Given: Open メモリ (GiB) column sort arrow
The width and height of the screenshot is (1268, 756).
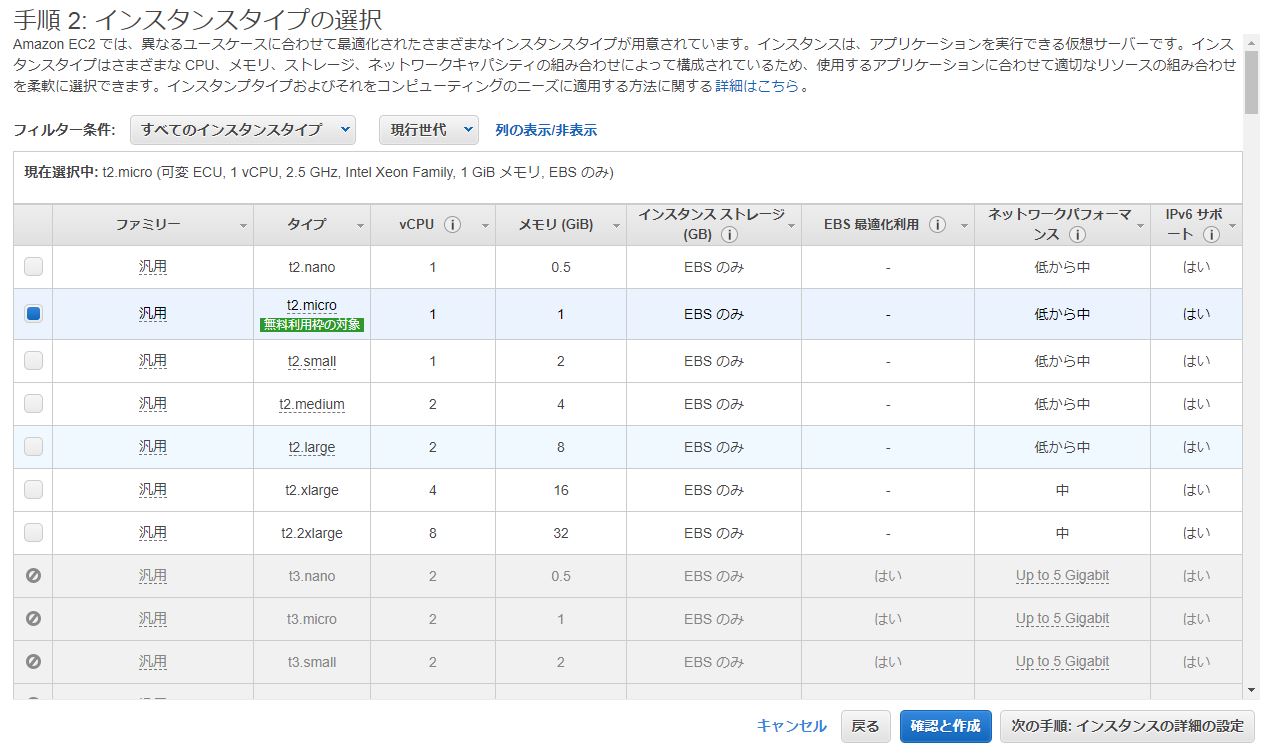Looking at the screenshot, I should click(x=617, y=227).
